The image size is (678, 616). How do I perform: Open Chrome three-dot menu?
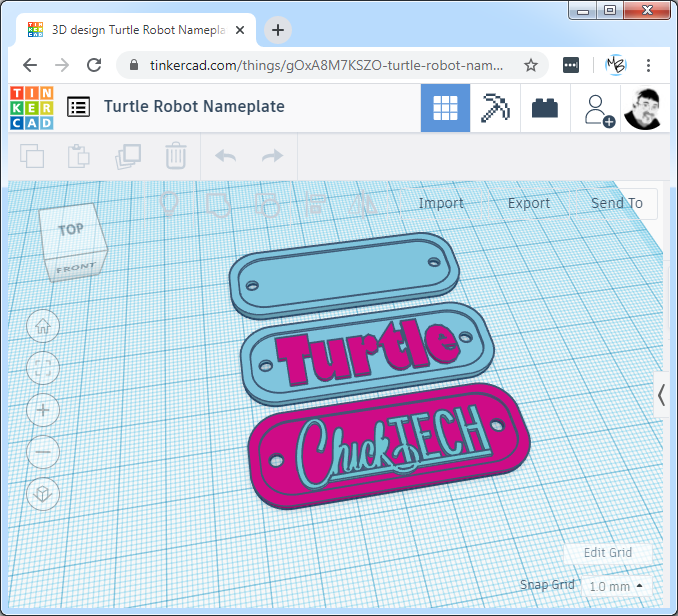(648, 65)
